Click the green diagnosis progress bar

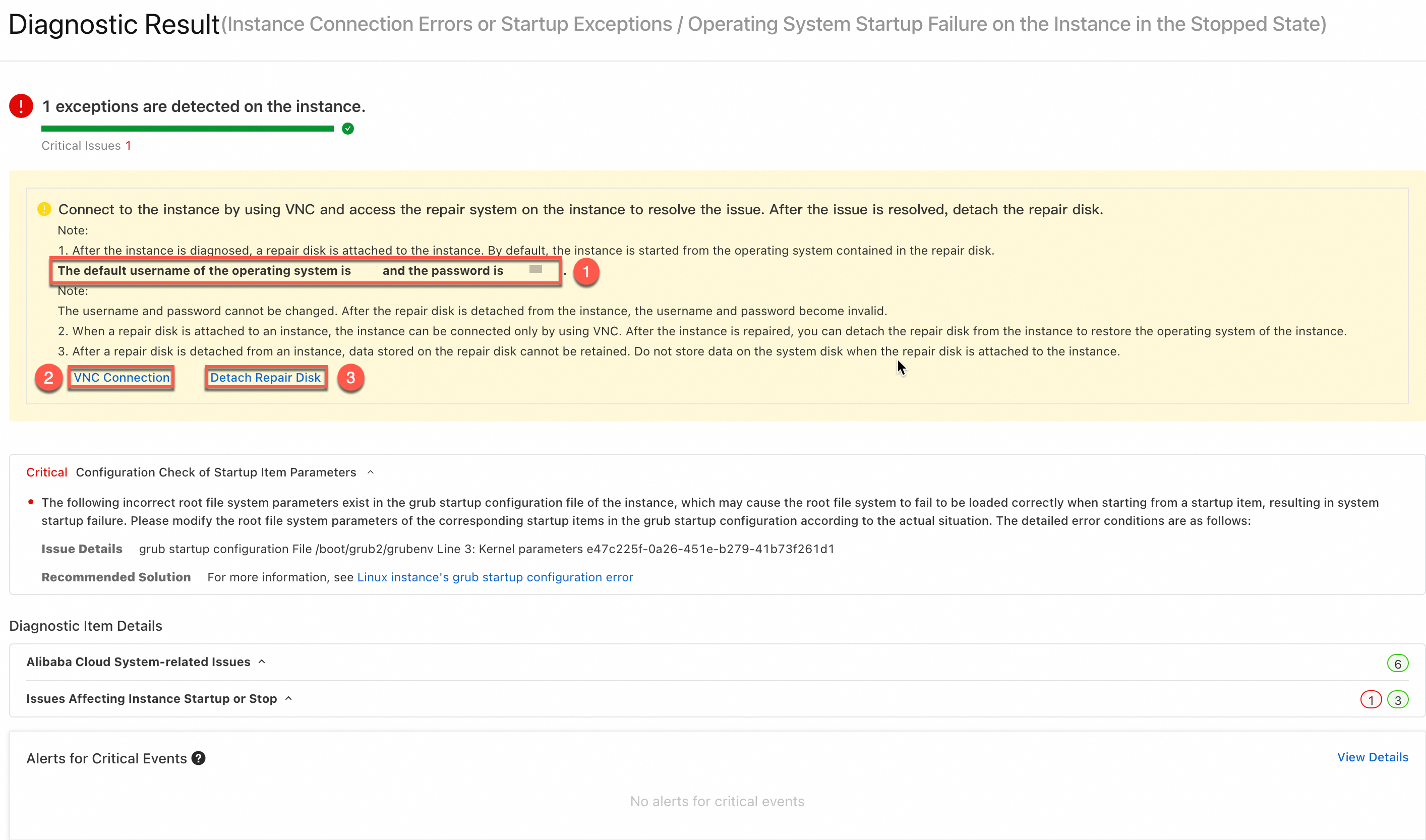[188, 129]
